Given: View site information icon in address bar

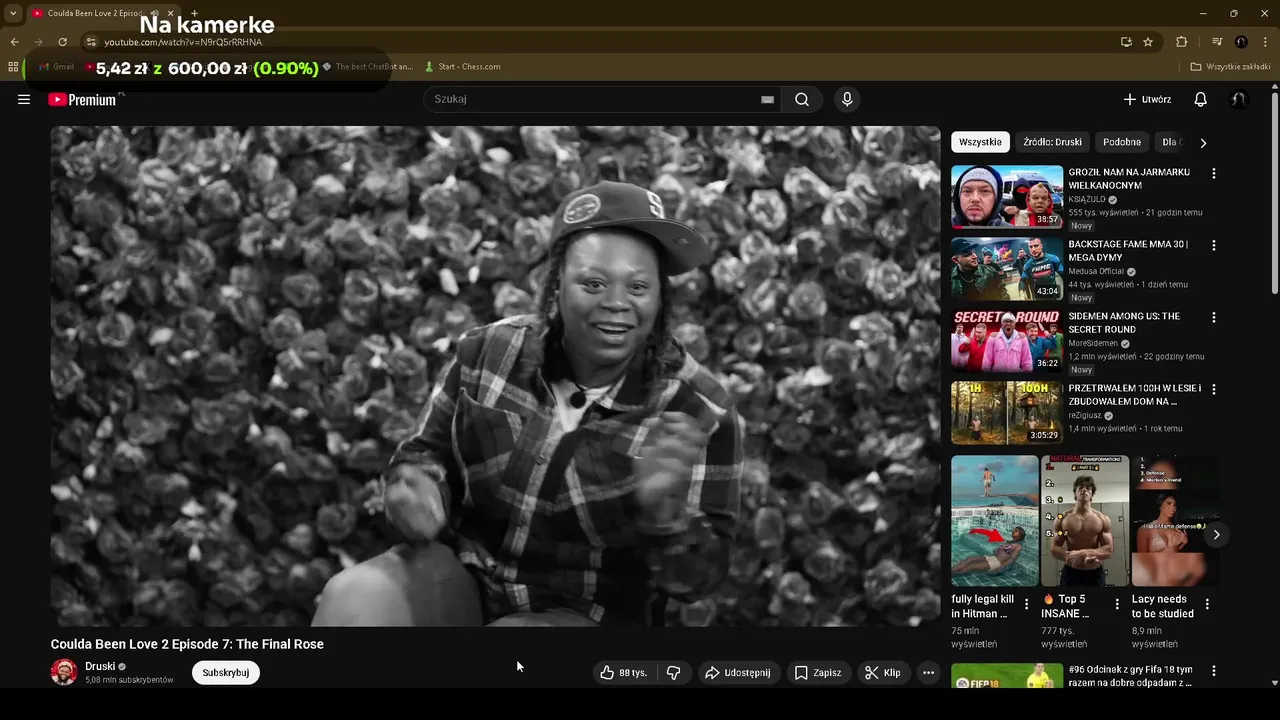Looking at the screenshot, I should (x=91, y=42).
